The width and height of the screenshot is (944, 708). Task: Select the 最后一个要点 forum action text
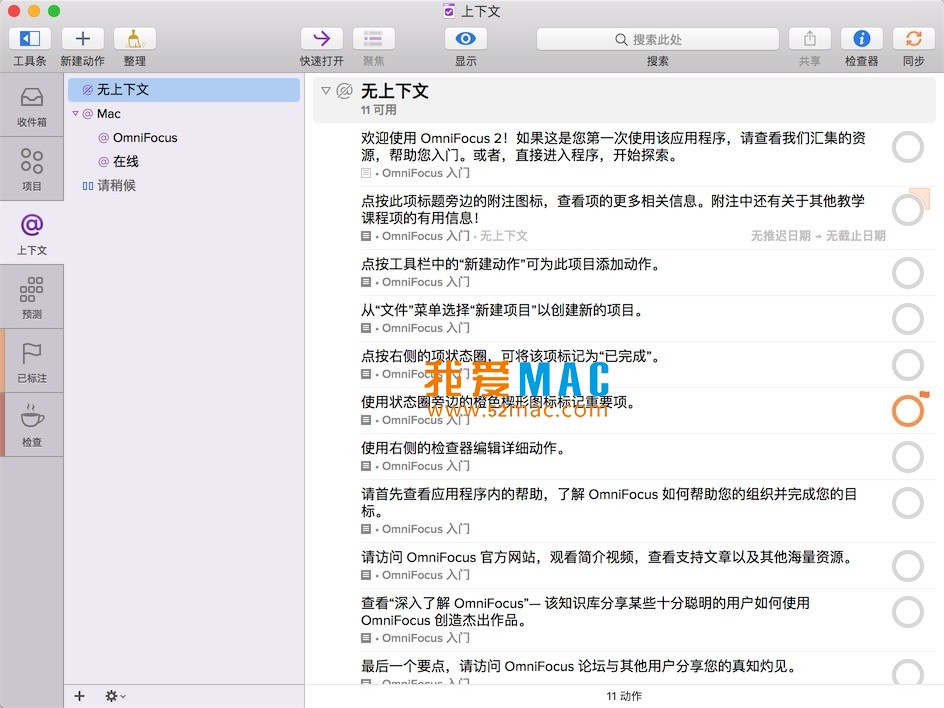[581, 666]
